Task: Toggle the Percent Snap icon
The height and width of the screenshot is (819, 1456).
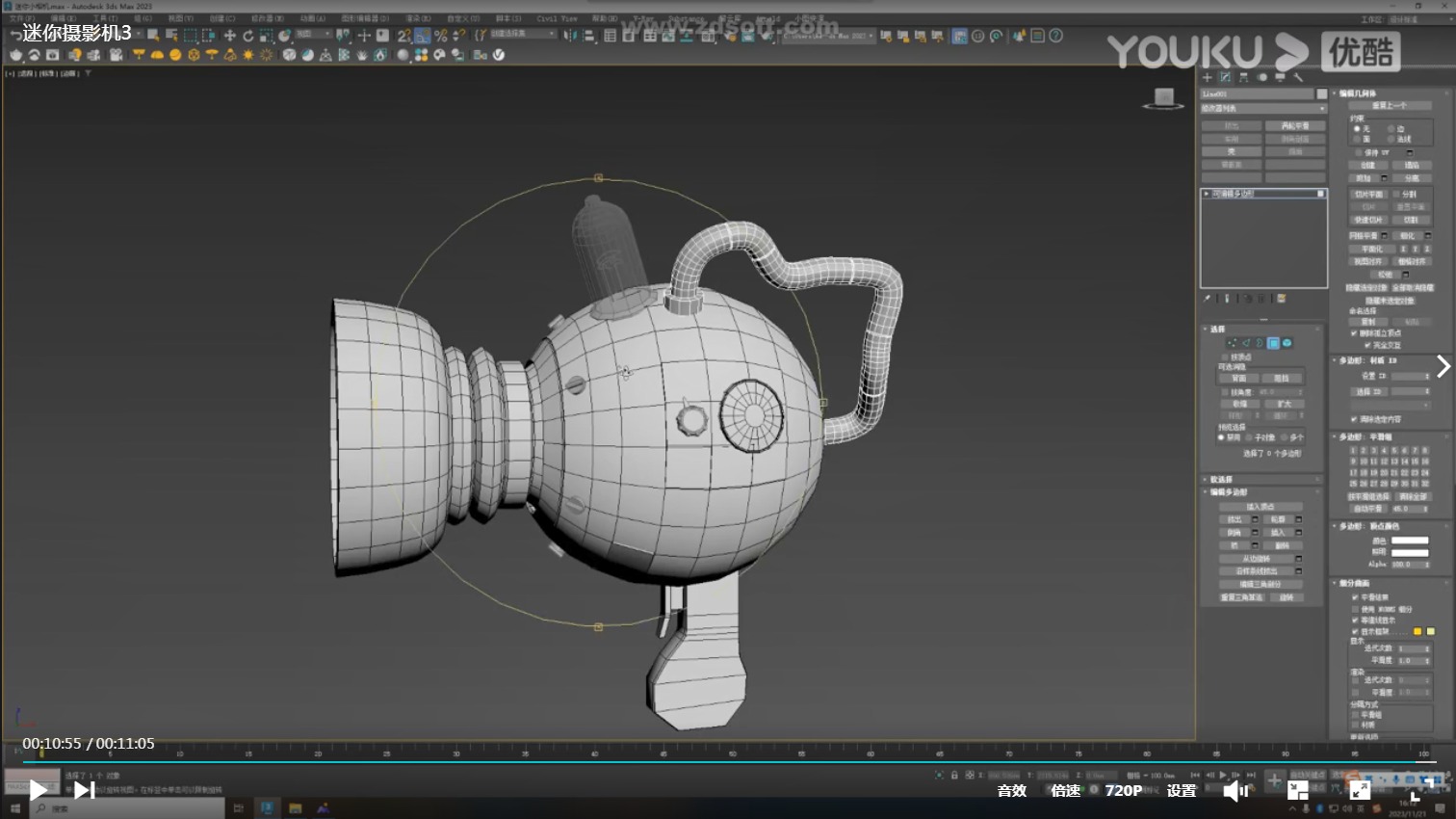Action: click(x=441, y=36)
